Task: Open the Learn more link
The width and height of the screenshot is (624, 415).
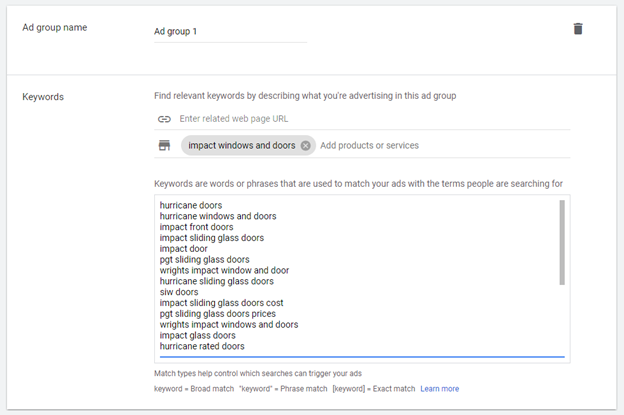Action: point(440,389)
